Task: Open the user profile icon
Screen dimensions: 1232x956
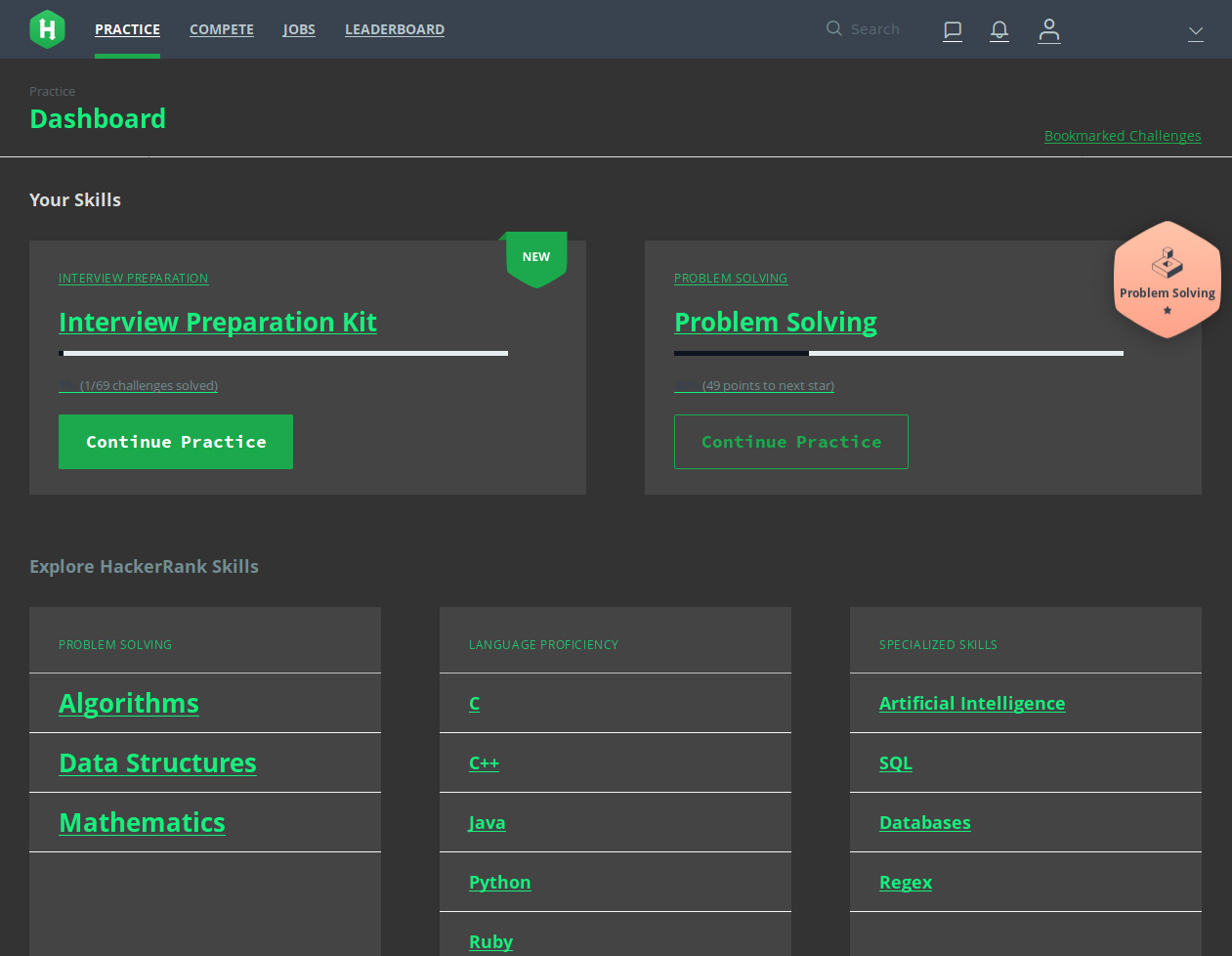Action: (x=1048, y=30)
